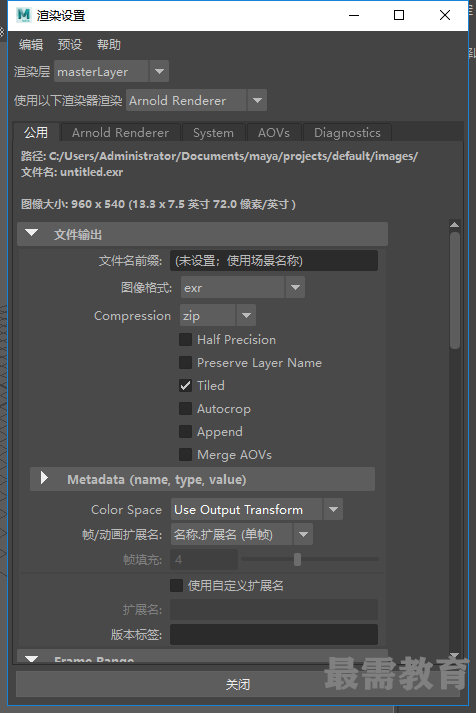Enable the Half Precision checkbox
Screen dimensions: 476x713
pyautogui.click(x=185, y=340)
